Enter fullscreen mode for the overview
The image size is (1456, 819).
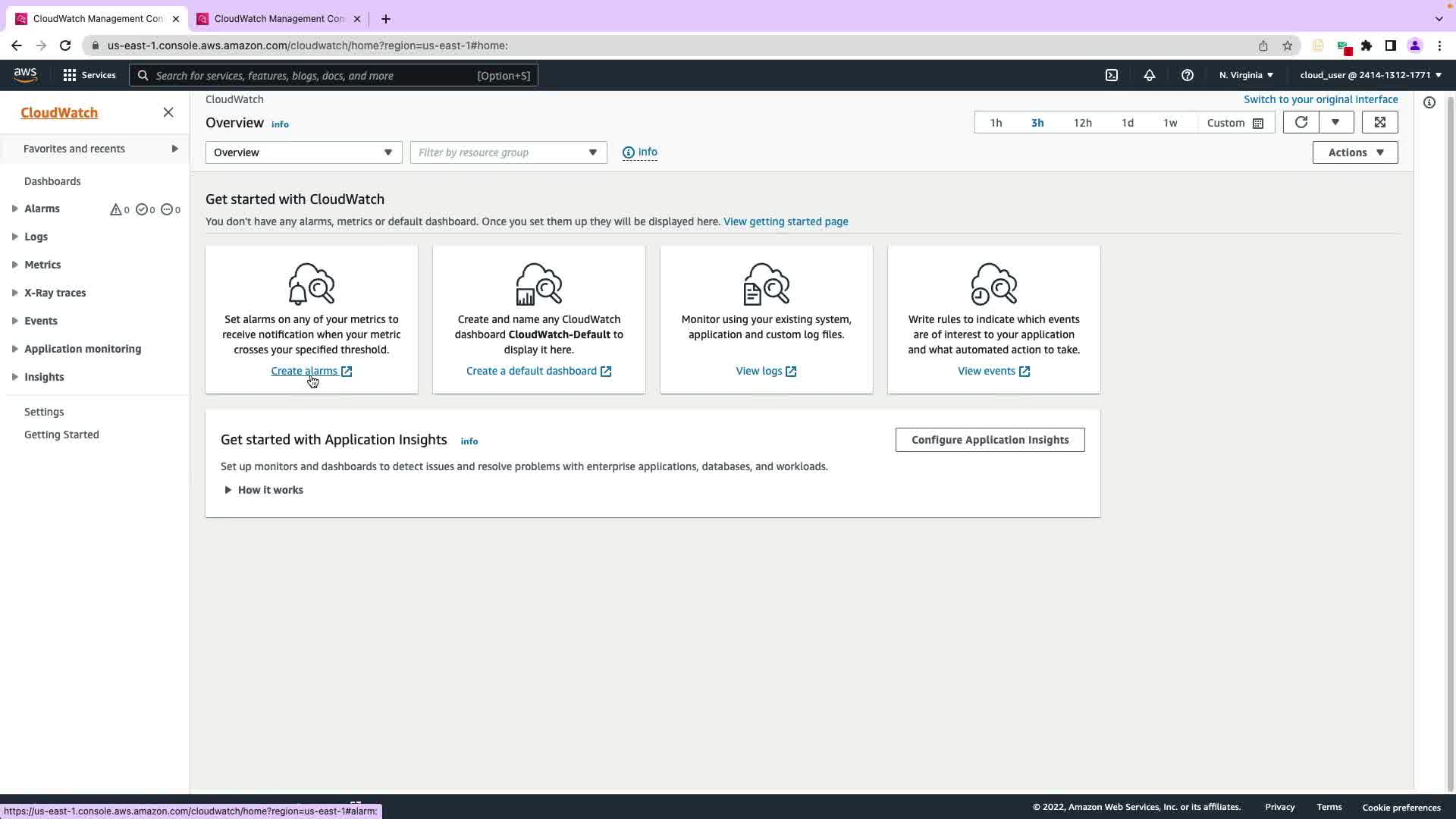coord(1379,122)
